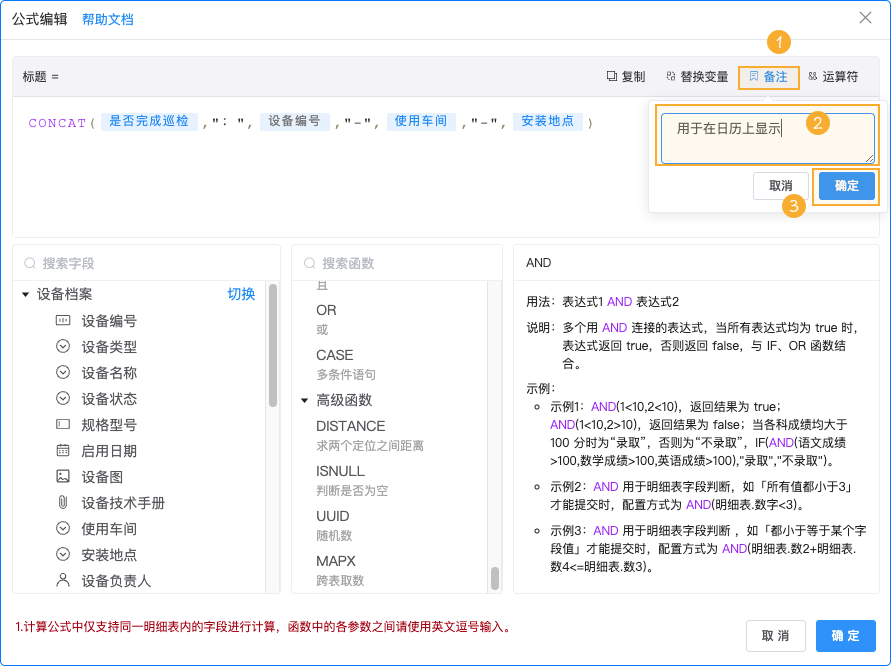Confirm the remark with popup 确定 button
891x666 pixels.
click(x=846, y=186)
